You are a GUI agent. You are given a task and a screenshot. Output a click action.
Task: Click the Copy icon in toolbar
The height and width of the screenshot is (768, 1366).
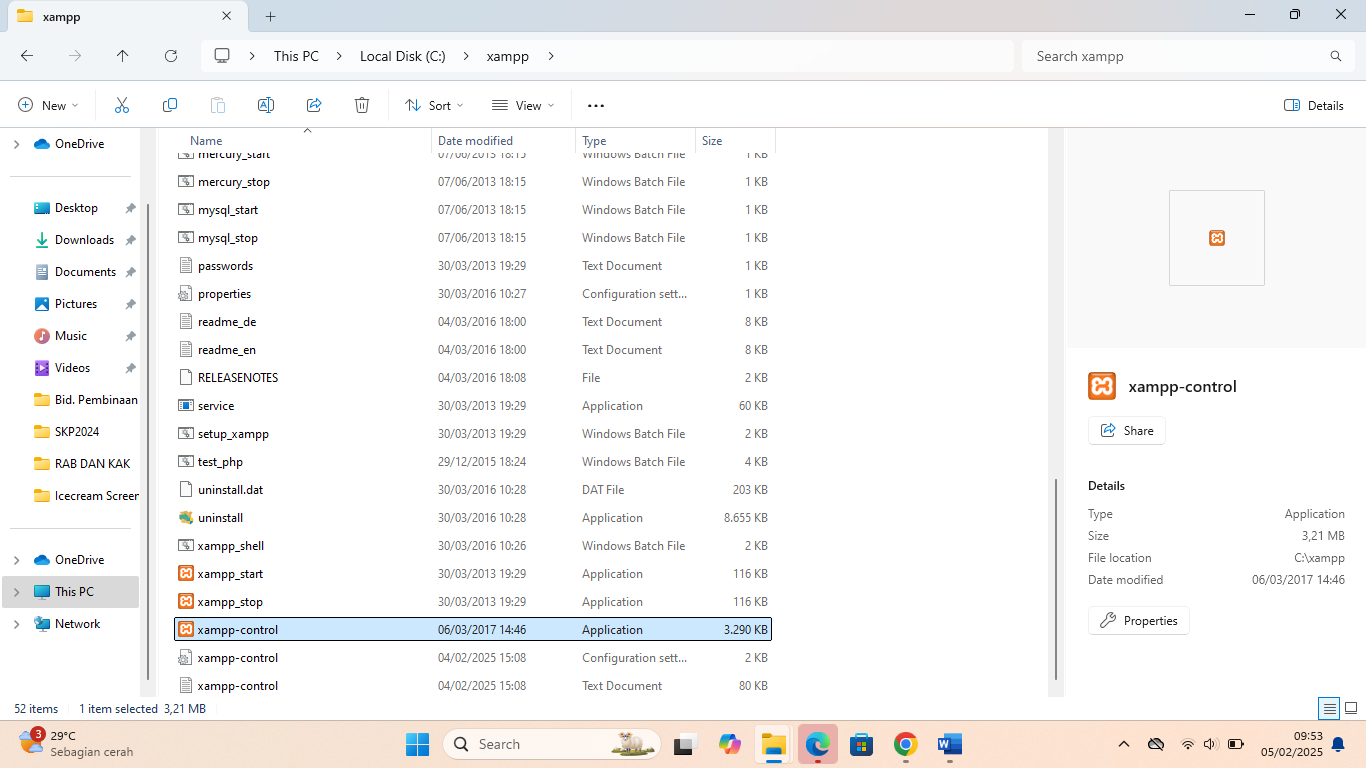(x=170, y=105)
